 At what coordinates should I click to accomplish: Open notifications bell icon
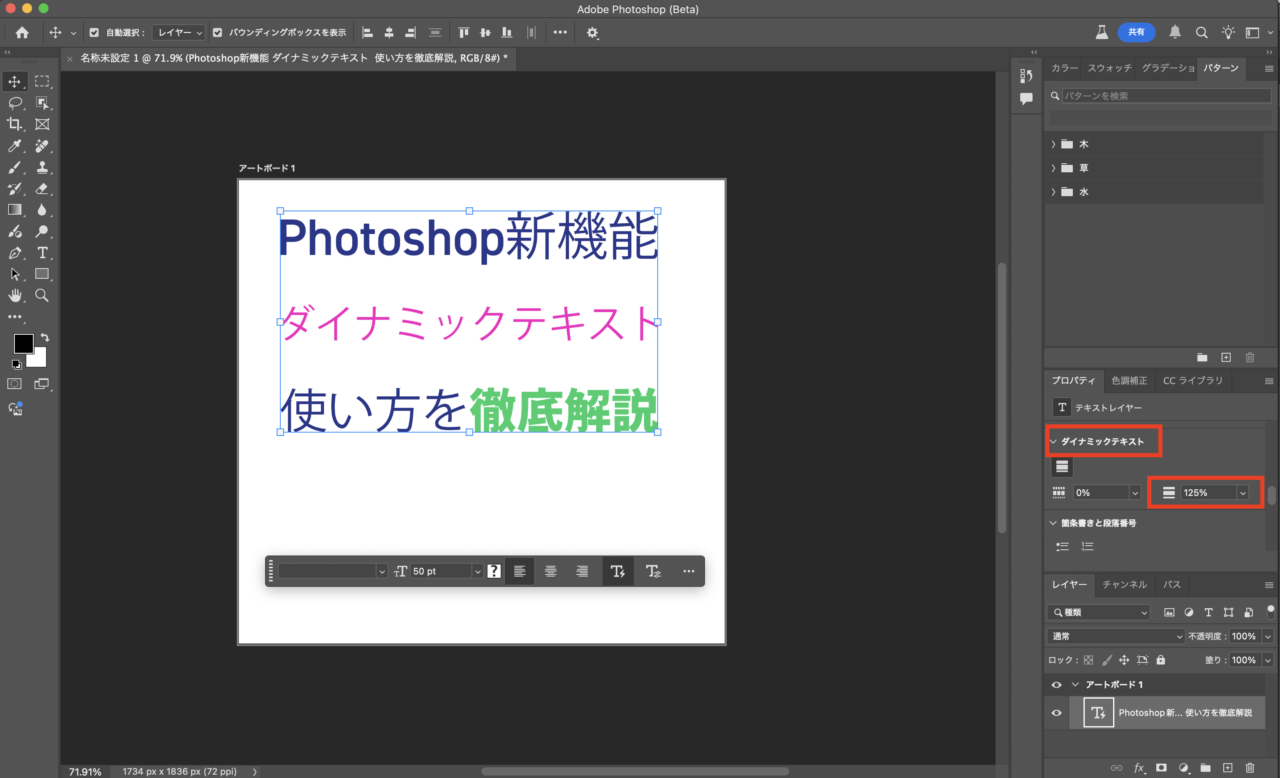1175,32
